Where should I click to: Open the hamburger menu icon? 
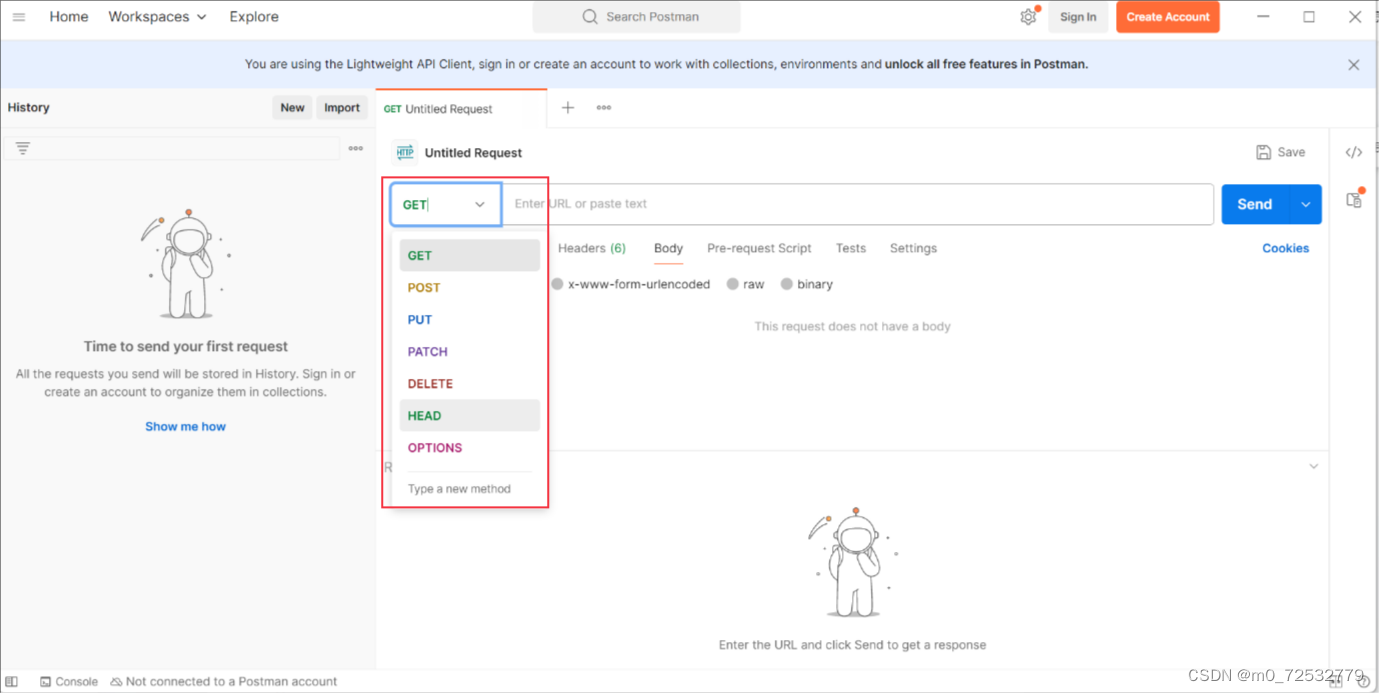[x=18, y=17]
